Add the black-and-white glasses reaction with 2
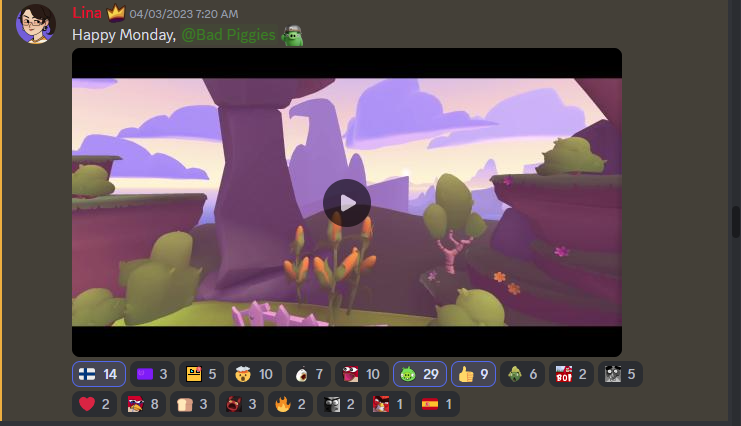Image resolution: width=741 pixels, height=426 pixels. tap(339, 404)
